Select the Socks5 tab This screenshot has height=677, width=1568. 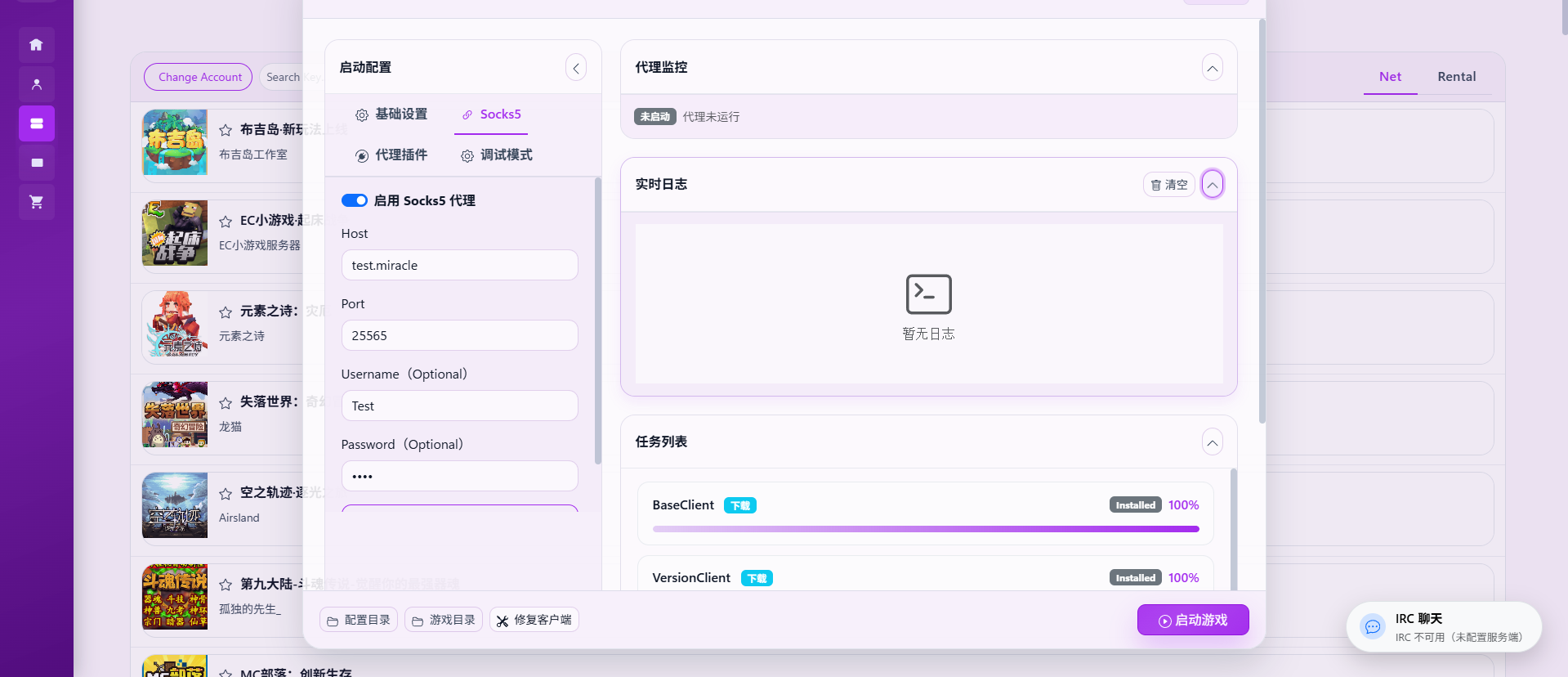[491, 114]
